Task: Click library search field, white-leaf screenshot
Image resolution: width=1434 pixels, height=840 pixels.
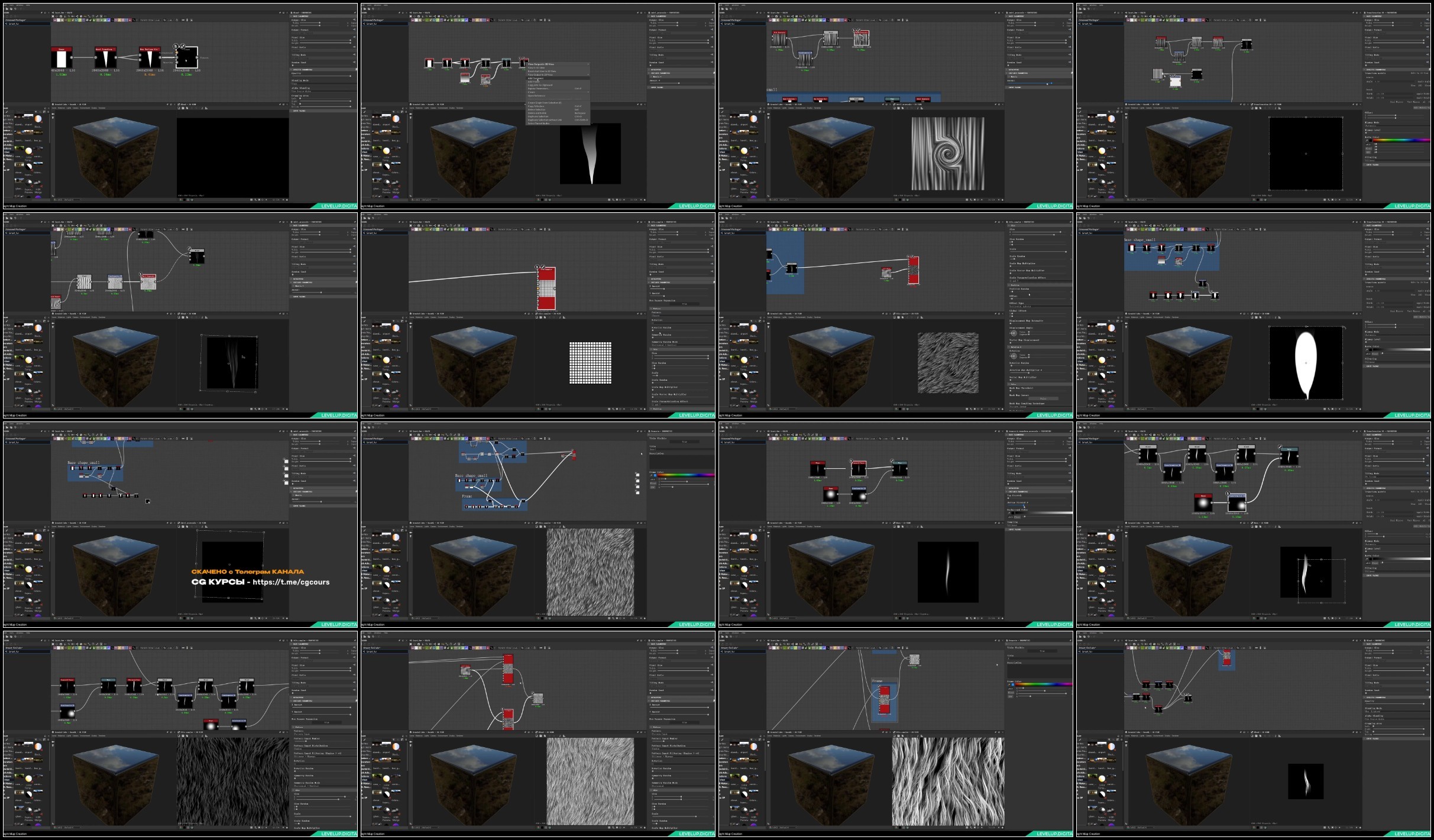Action: (x=1099, y=321)
